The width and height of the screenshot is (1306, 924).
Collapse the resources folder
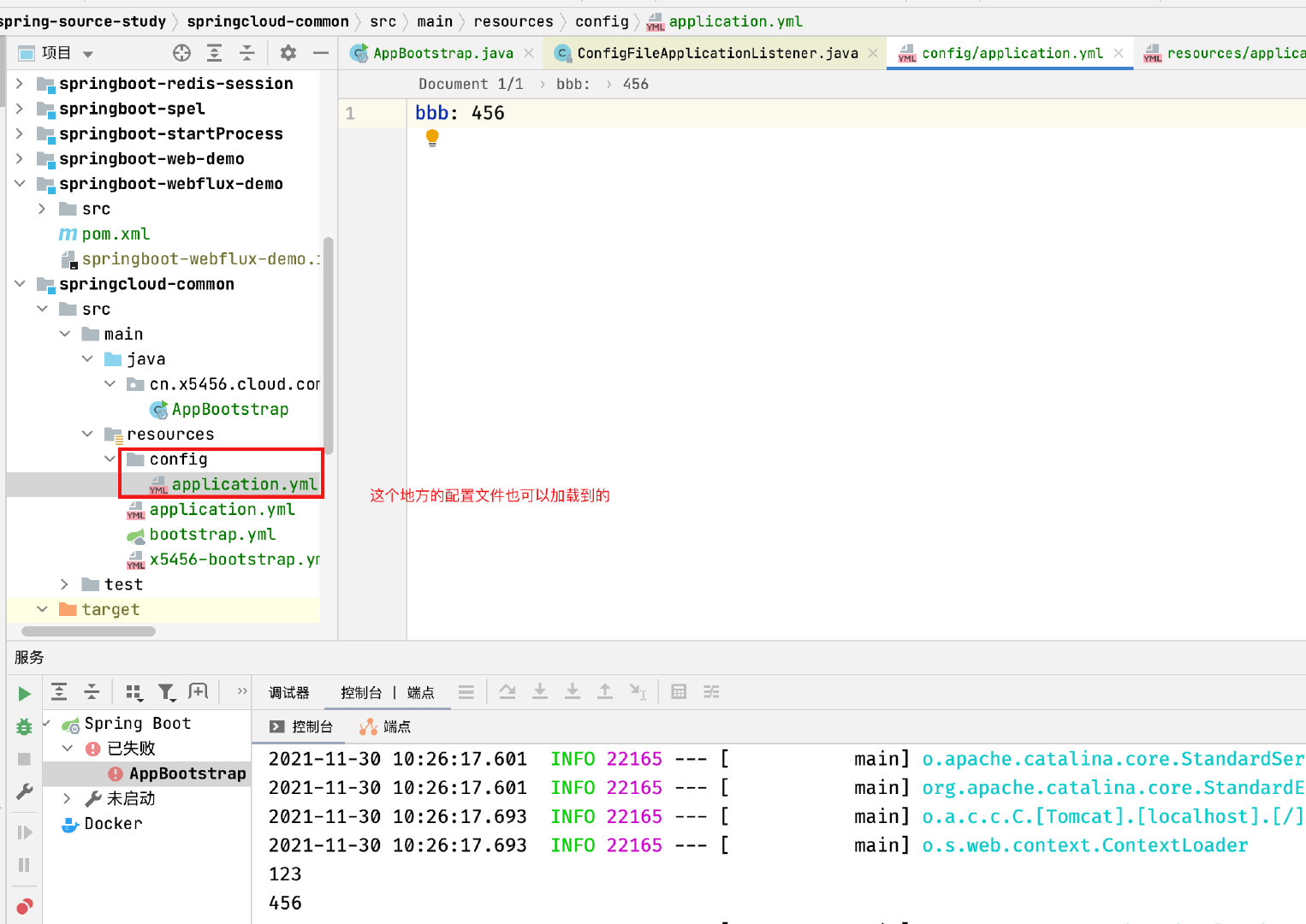tap(87, 434)
